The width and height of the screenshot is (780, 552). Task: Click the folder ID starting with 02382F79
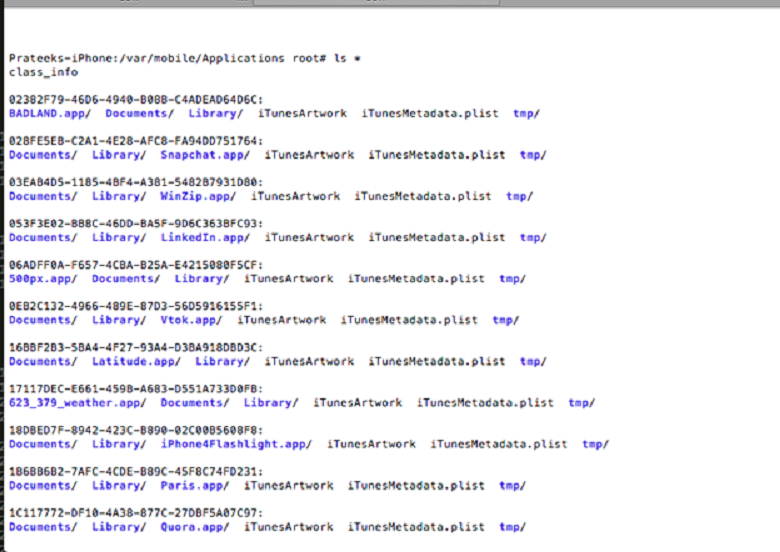click(x=136, y=100)
